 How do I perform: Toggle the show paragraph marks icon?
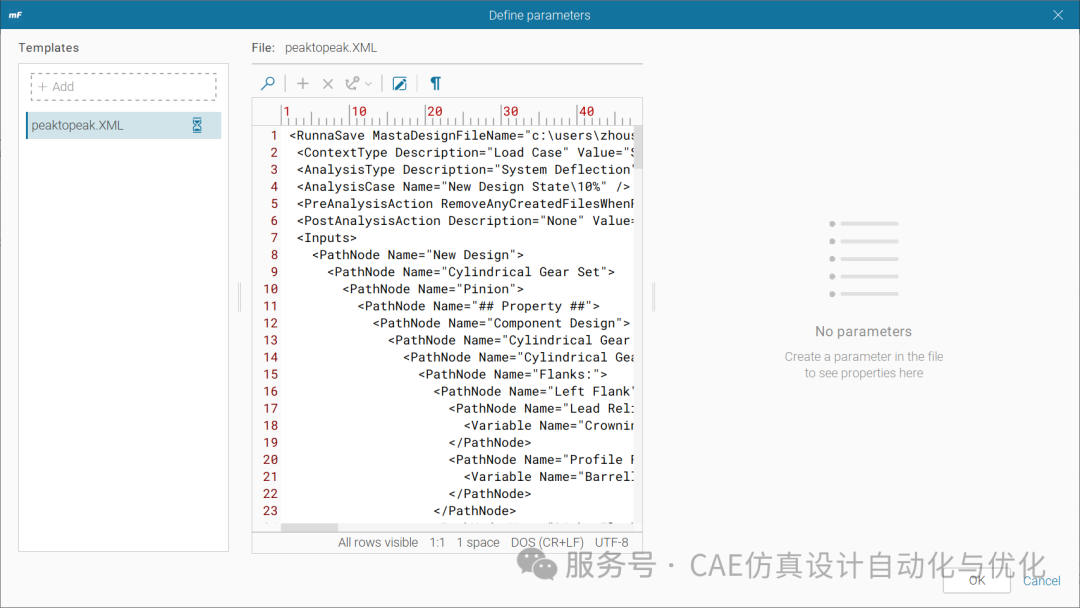(x=435, y=83)
